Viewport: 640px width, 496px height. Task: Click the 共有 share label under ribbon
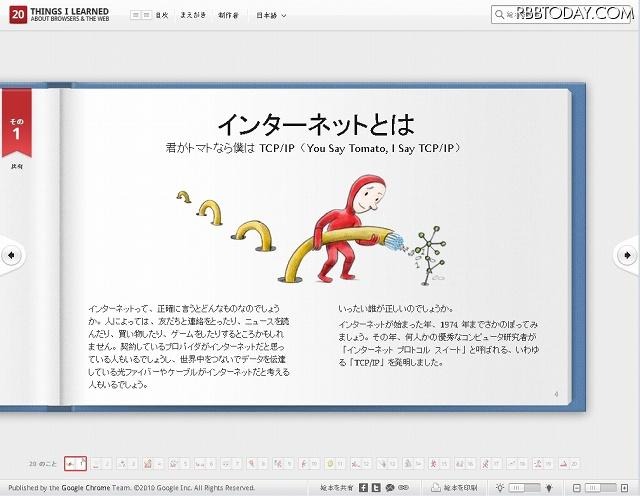17,167
